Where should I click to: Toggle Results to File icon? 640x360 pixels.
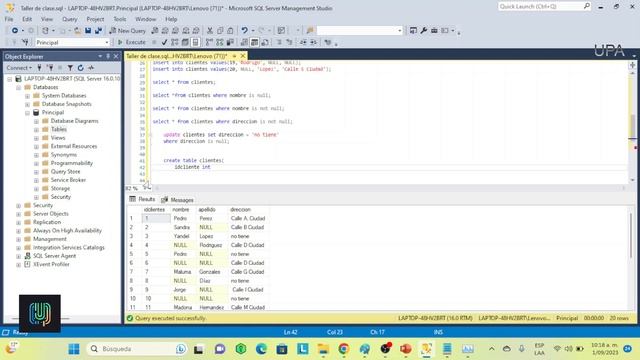tap(265, 42)
